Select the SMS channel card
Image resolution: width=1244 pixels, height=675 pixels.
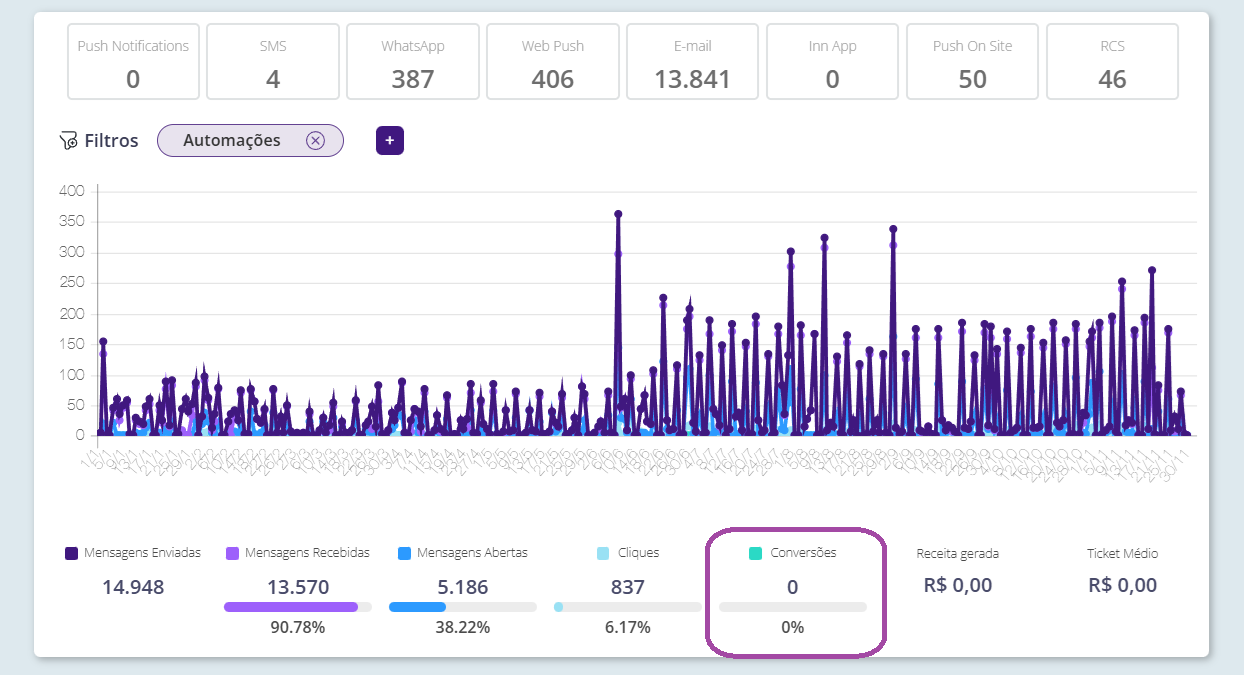[x=273, y=62]
